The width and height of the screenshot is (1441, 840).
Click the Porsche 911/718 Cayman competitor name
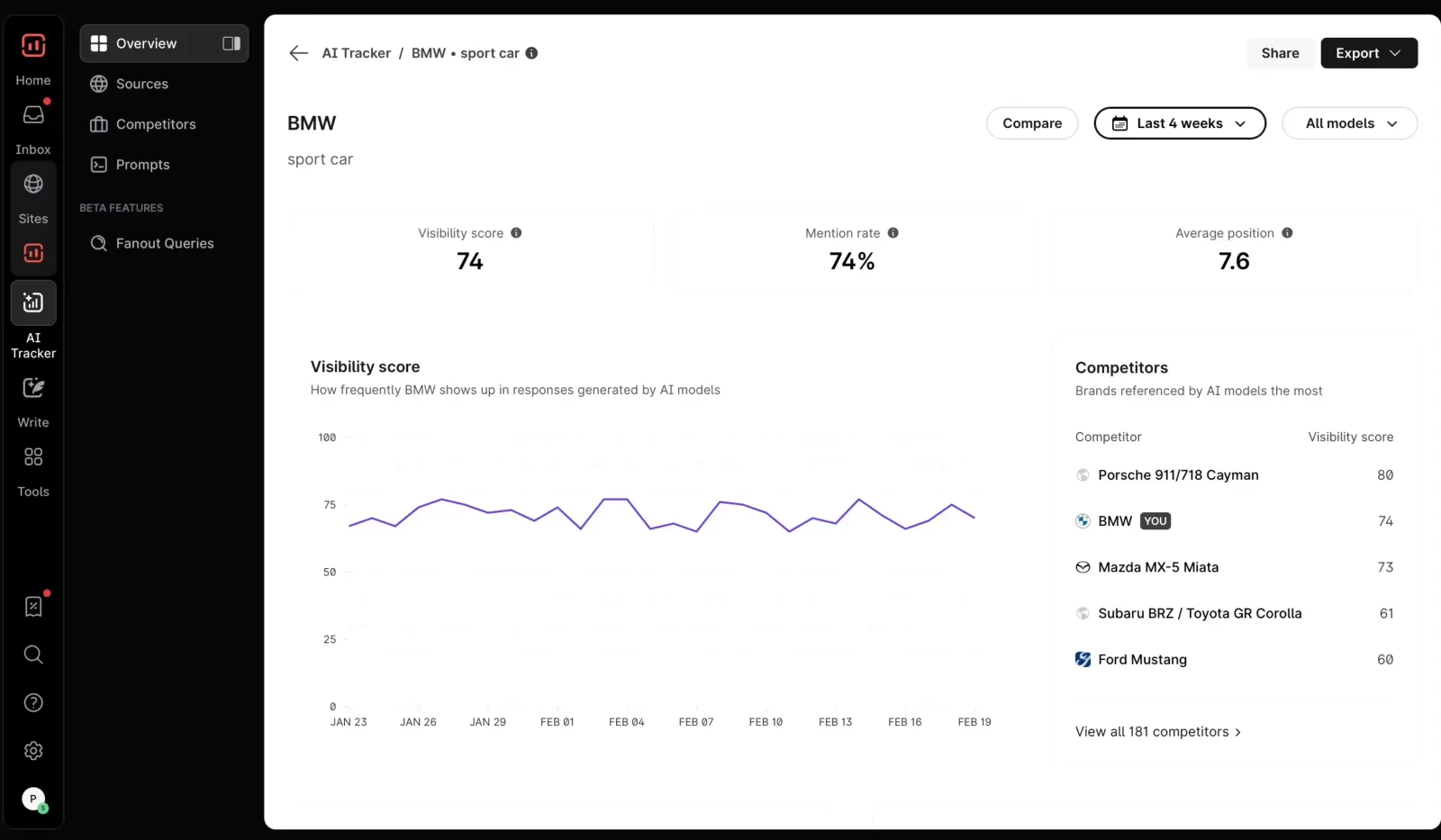point(1178,474)
